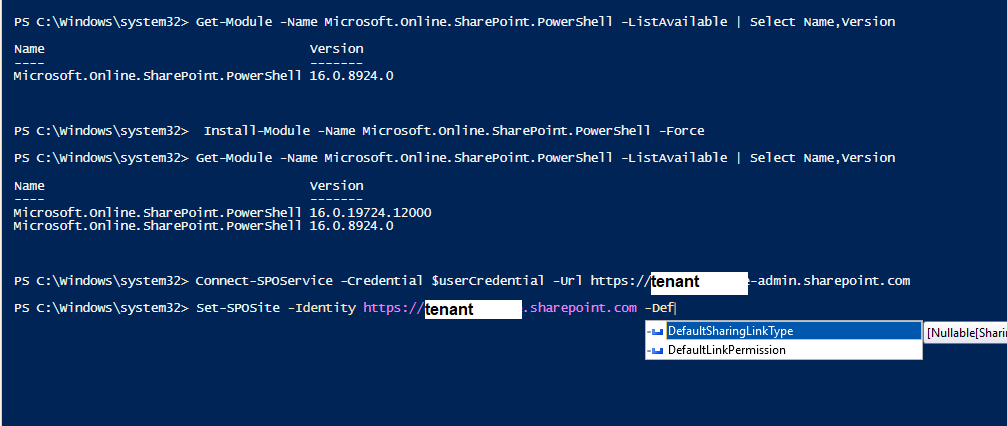Select DefaultSharingLinkType autocomplete suggestion

click(730, 331)
